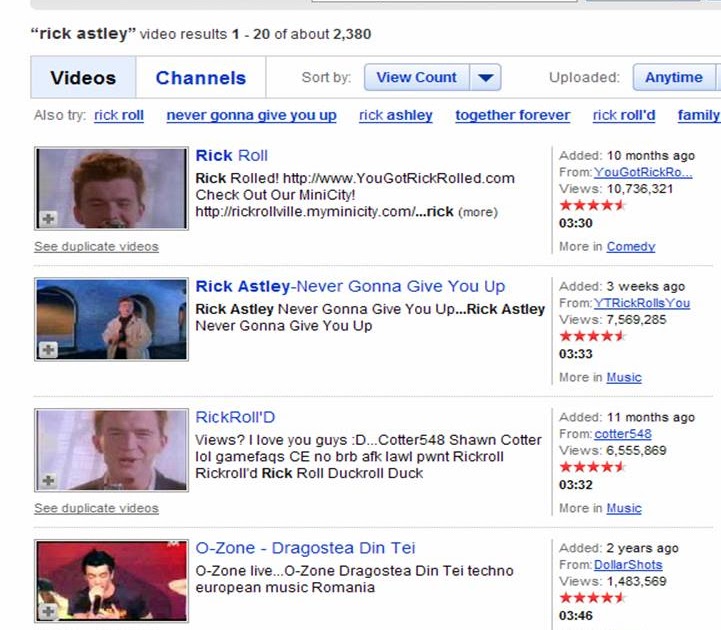The width and height of the screenshot is (721, 630).
Task: Add Rick Astley-Never Gonna Give You Up to quicklist
Action: 48,349
